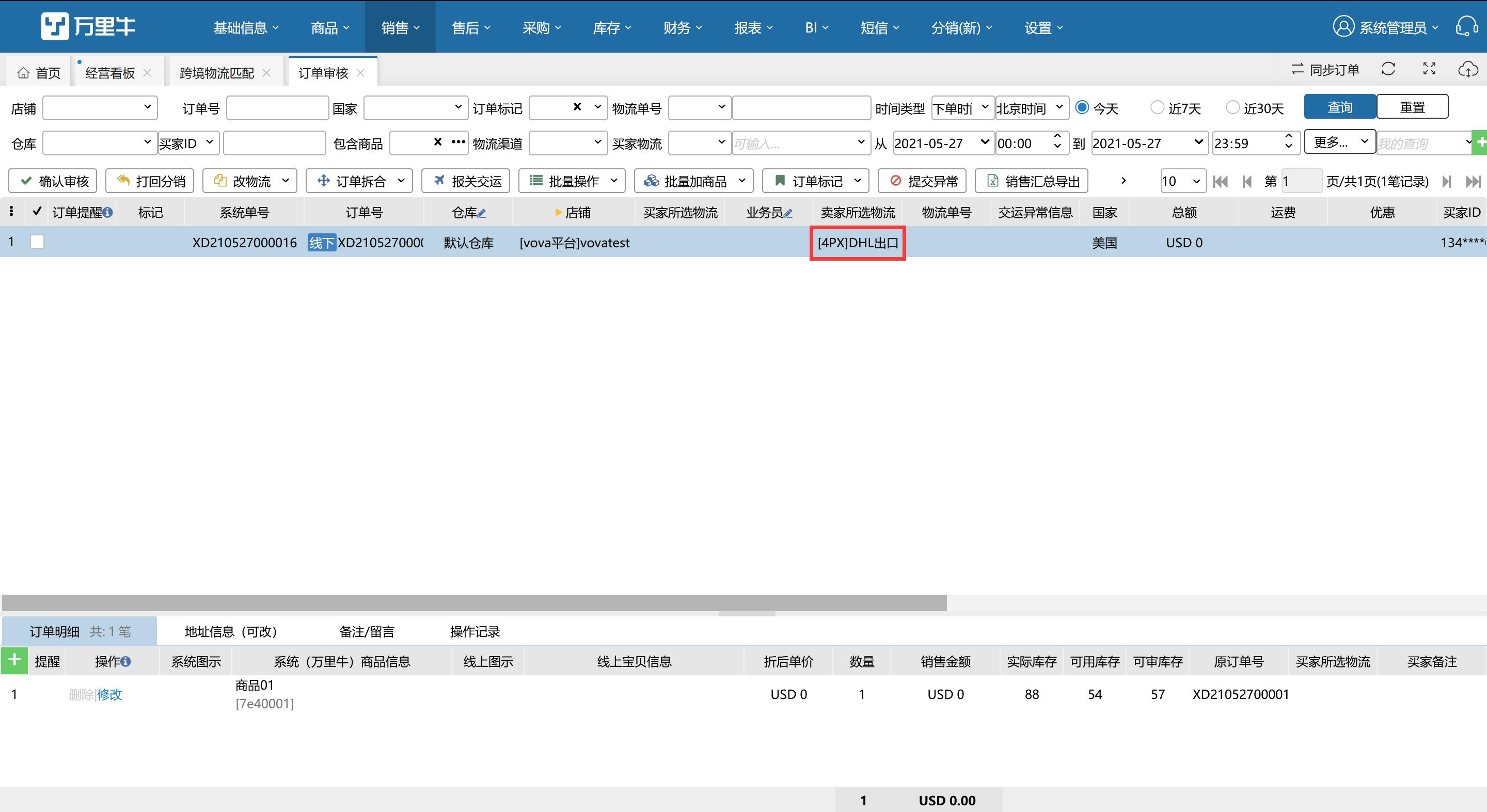Go to next page icon
Screen dimensions: 1487x812
[x=1446, y=182]
